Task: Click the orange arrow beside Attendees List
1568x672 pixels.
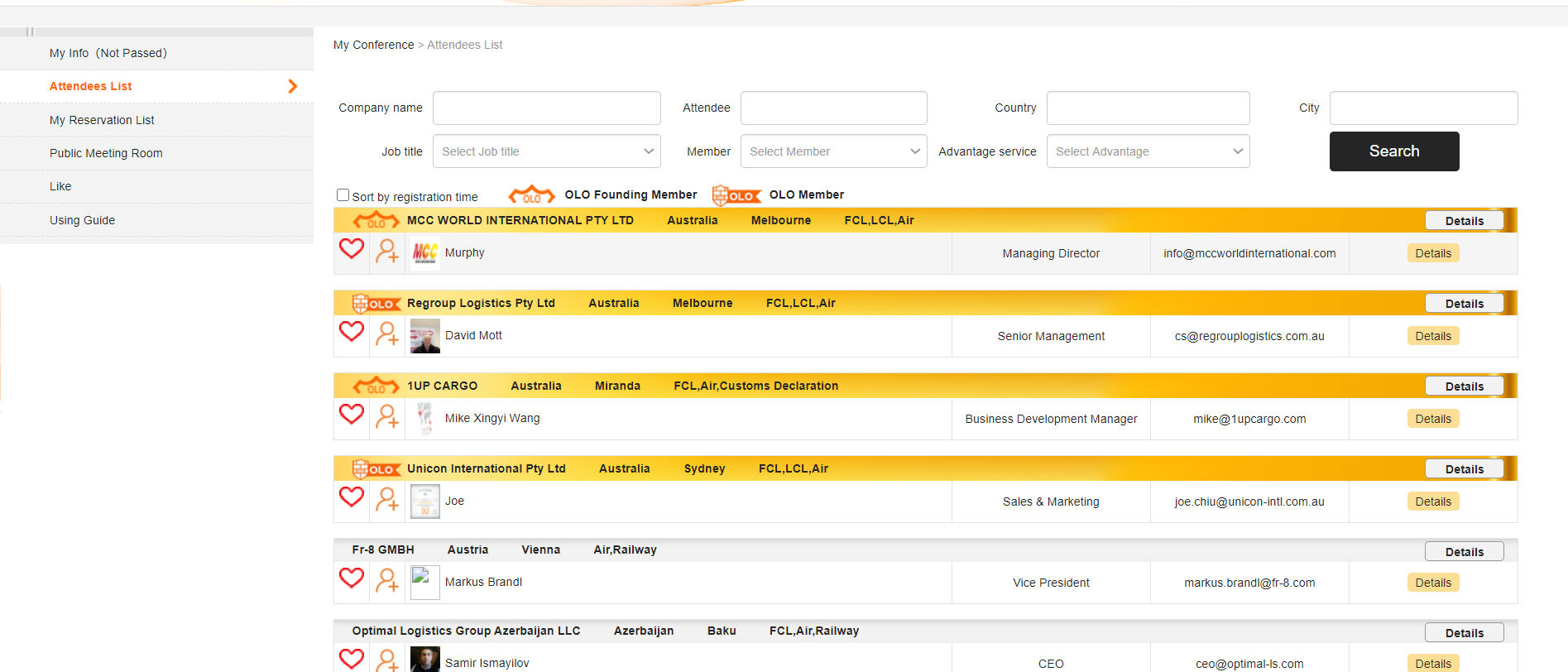Action: (x=292, y=86)
